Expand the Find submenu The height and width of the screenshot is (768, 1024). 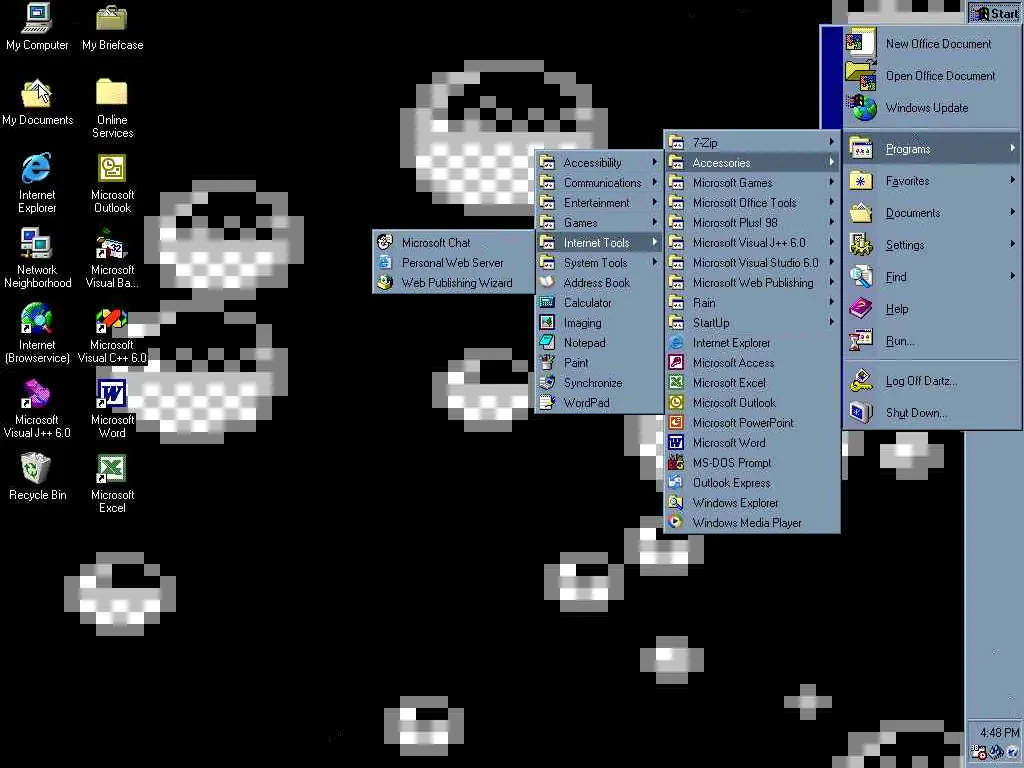(x=933, y=277)
